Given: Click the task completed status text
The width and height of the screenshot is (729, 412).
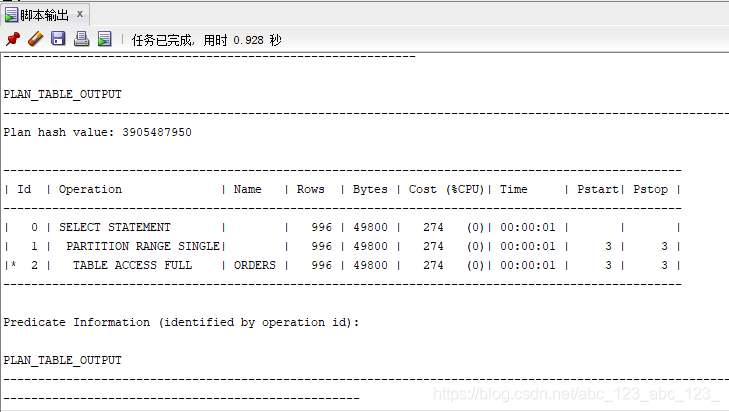Looking at the screenshot, I should point(206,40).
